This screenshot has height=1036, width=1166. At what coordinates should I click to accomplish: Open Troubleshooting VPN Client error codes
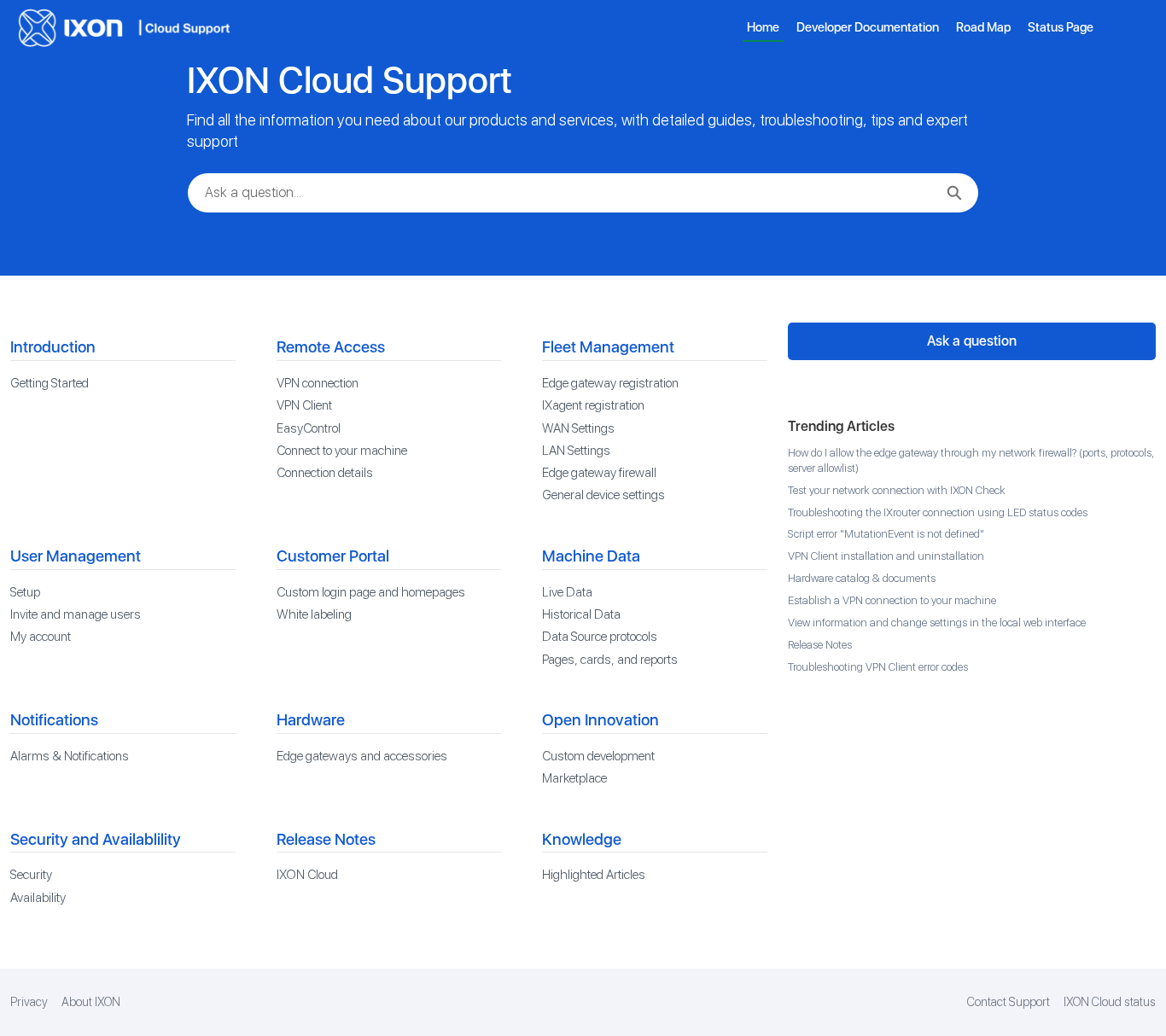click(877, 667)
